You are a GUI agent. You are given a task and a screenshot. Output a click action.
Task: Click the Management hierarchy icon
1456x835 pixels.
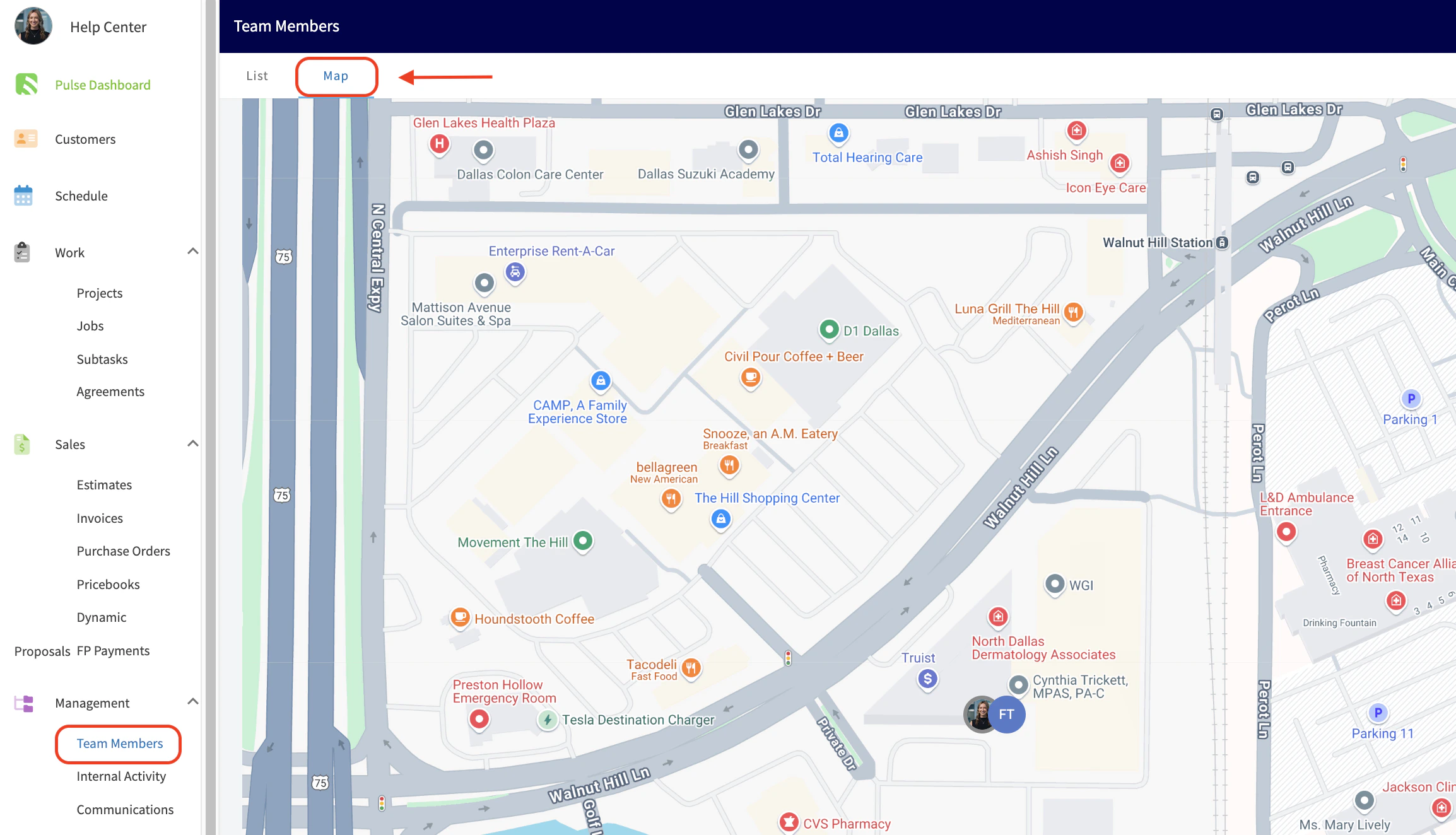pos(23,703)
